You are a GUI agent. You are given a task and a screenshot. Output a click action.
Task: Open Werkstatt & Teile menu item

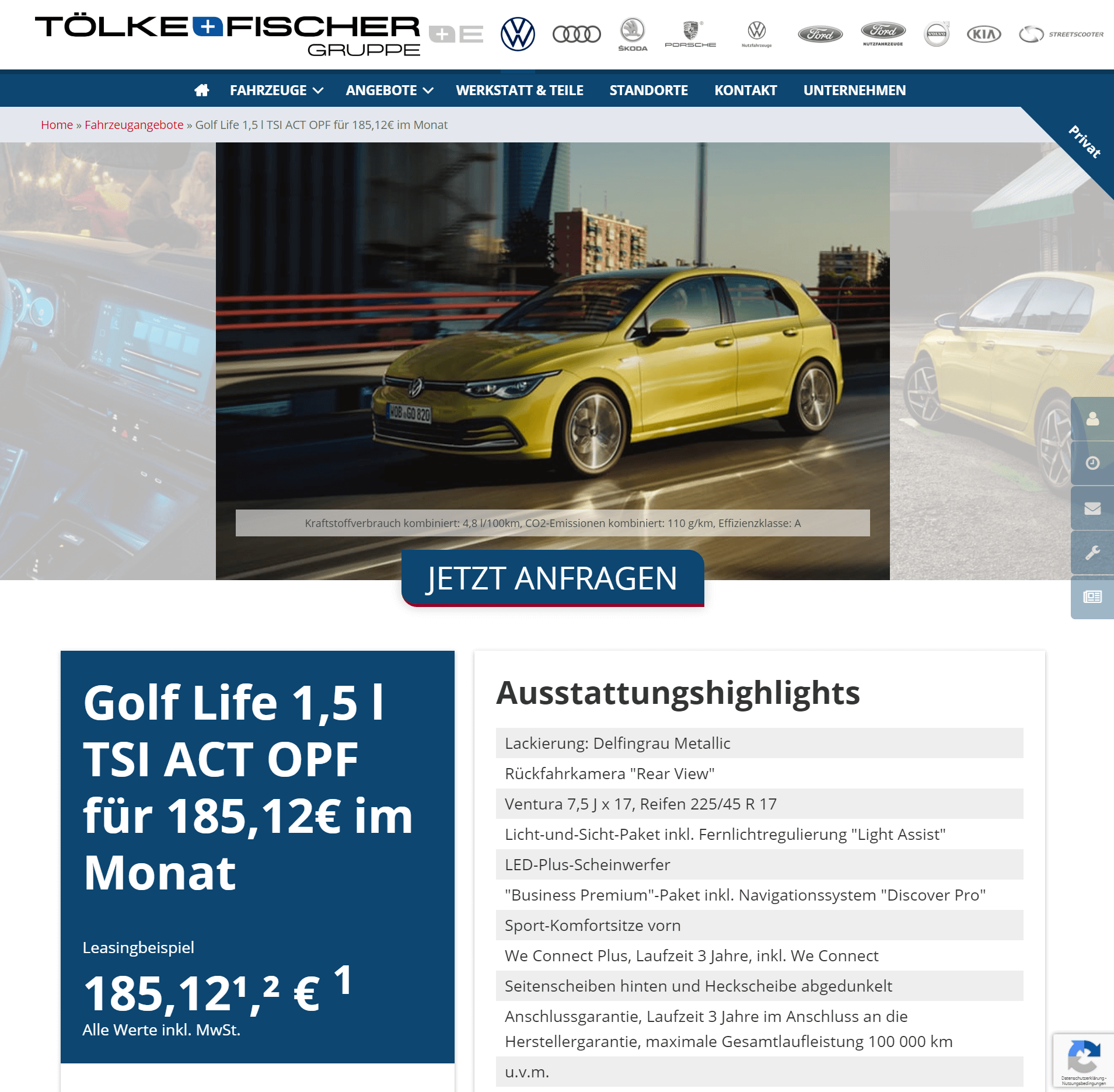(519, 90)
